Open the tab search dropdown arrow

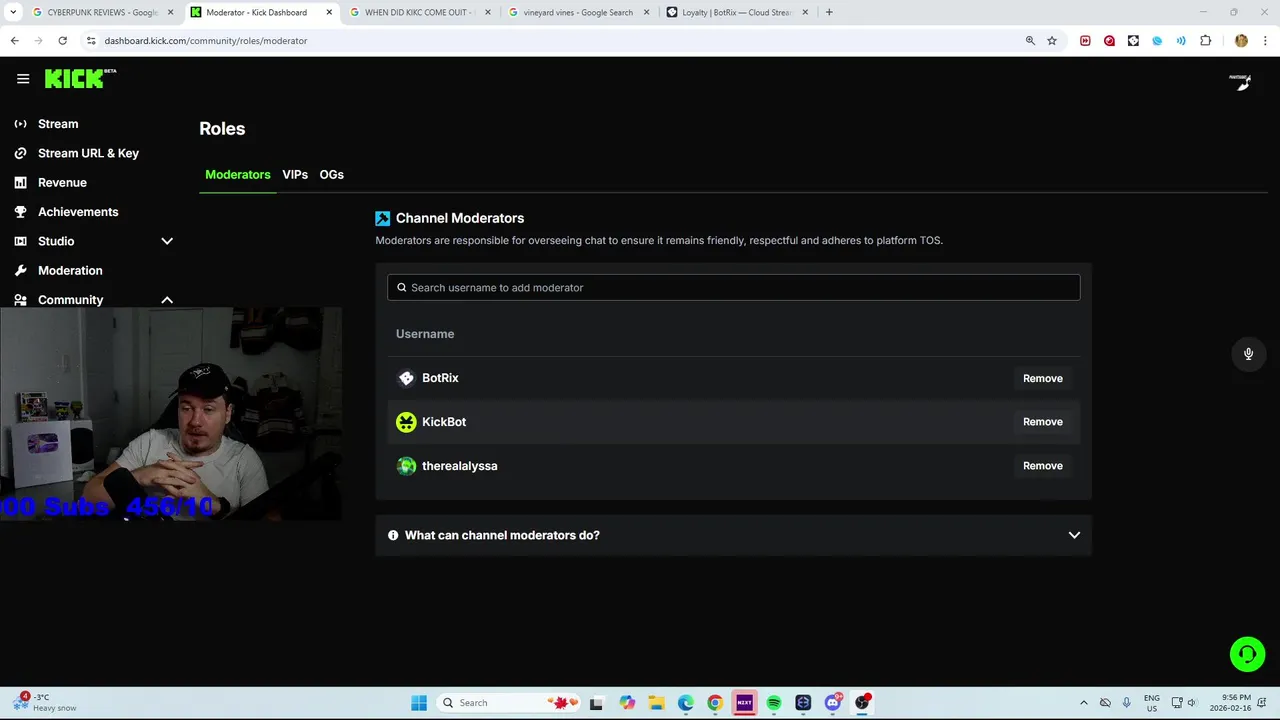(x=13, y=12)
